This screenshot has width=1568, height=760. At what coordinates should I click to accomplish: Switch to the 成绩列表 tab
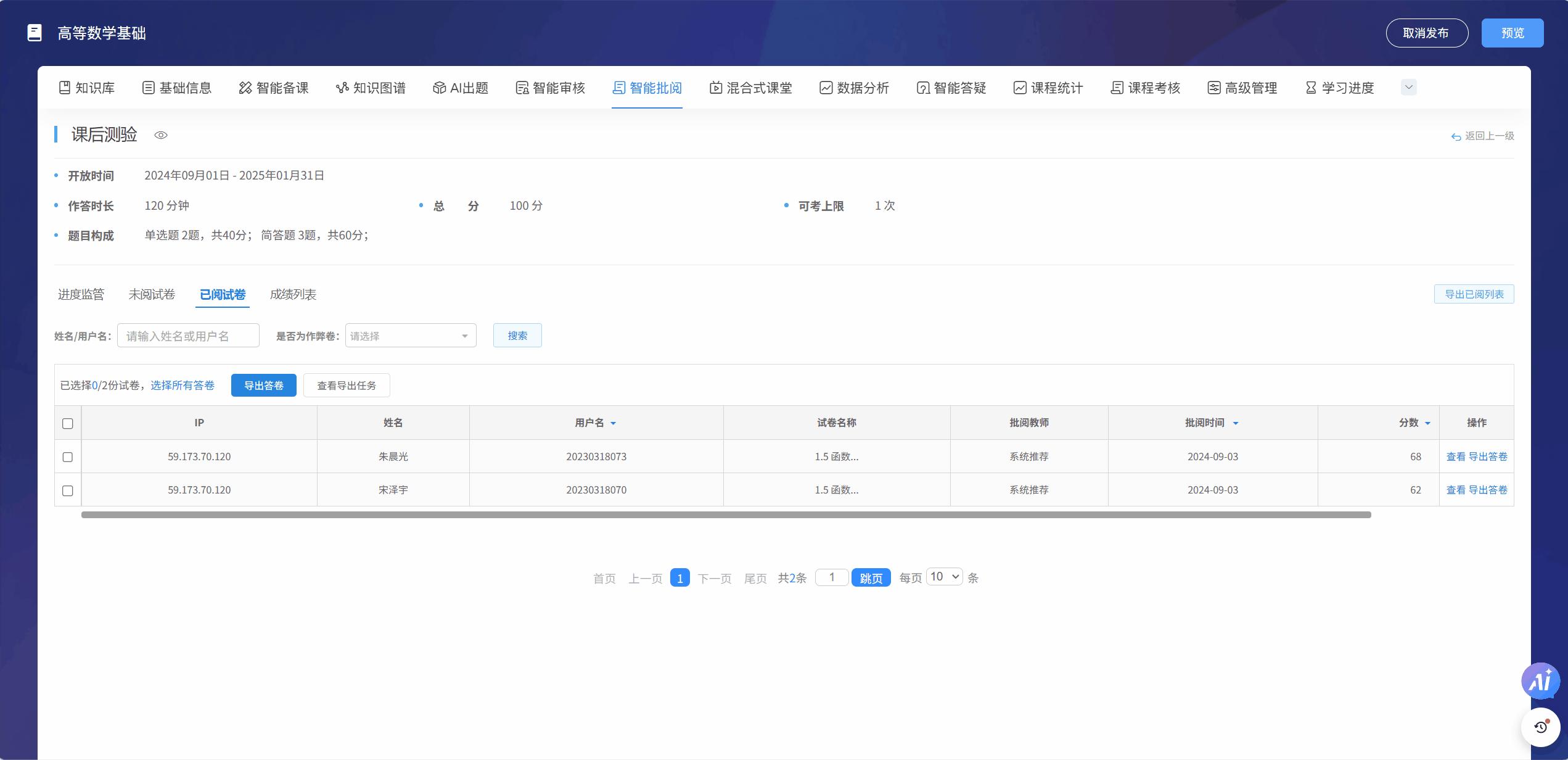point(293,295)
